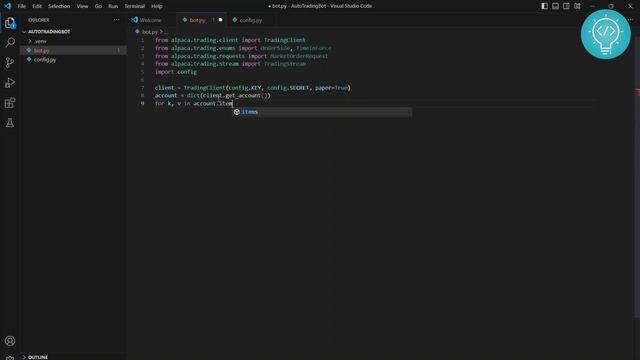Open the Edit menu
The image size is (640, 360).
point(37,6)
